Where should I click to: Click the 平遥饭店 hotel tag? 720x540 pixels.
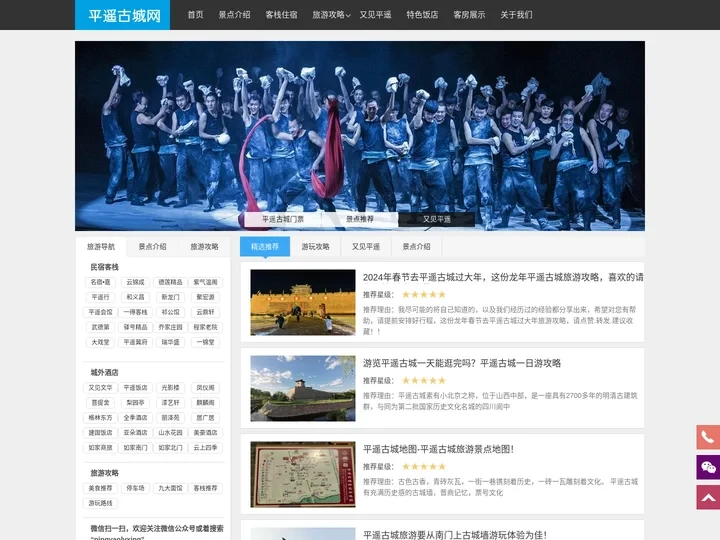[x=135, y=388]
